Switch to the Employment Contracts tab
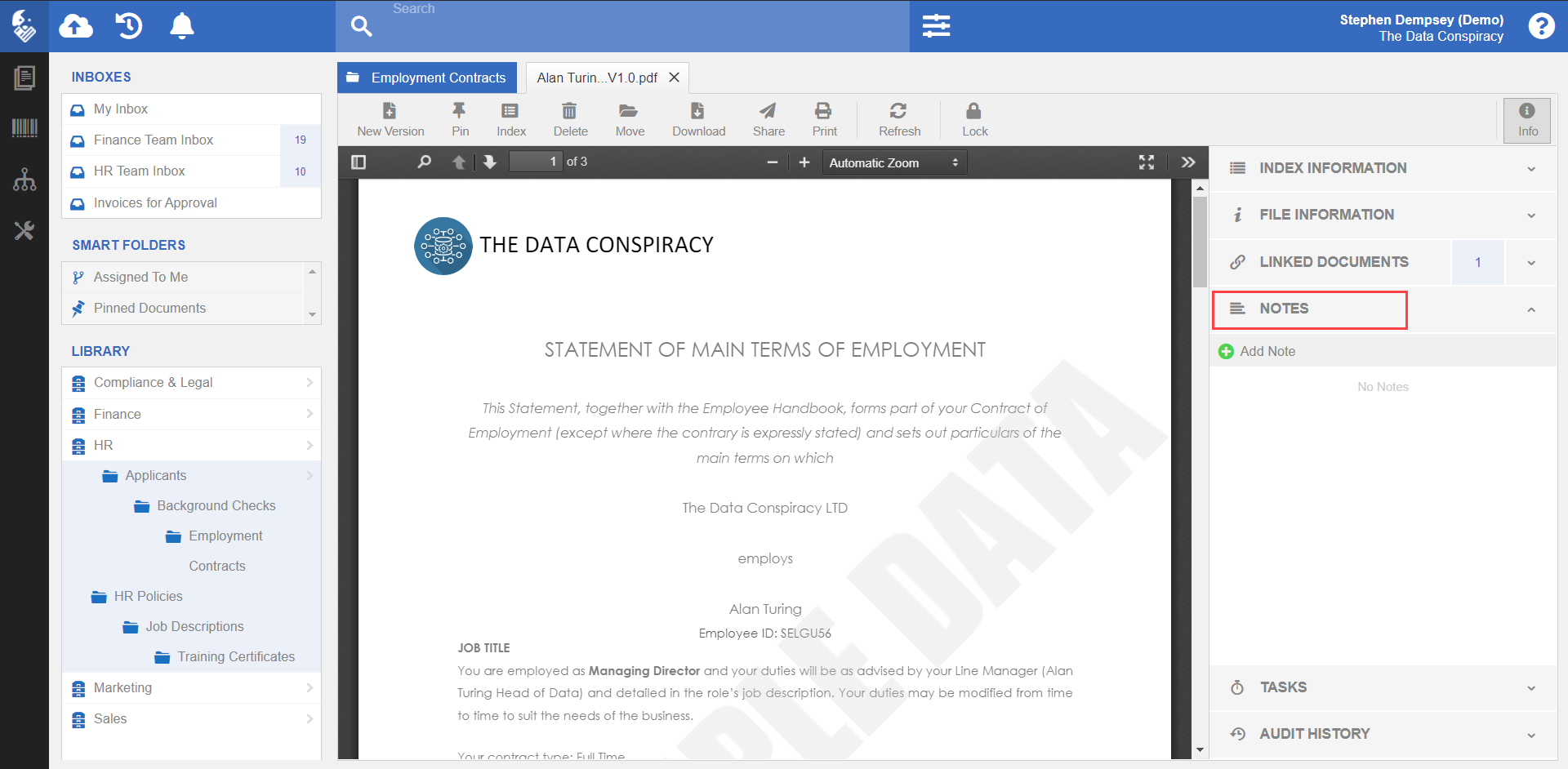The width and height of the screenshot is (1568, 769). 427,78
